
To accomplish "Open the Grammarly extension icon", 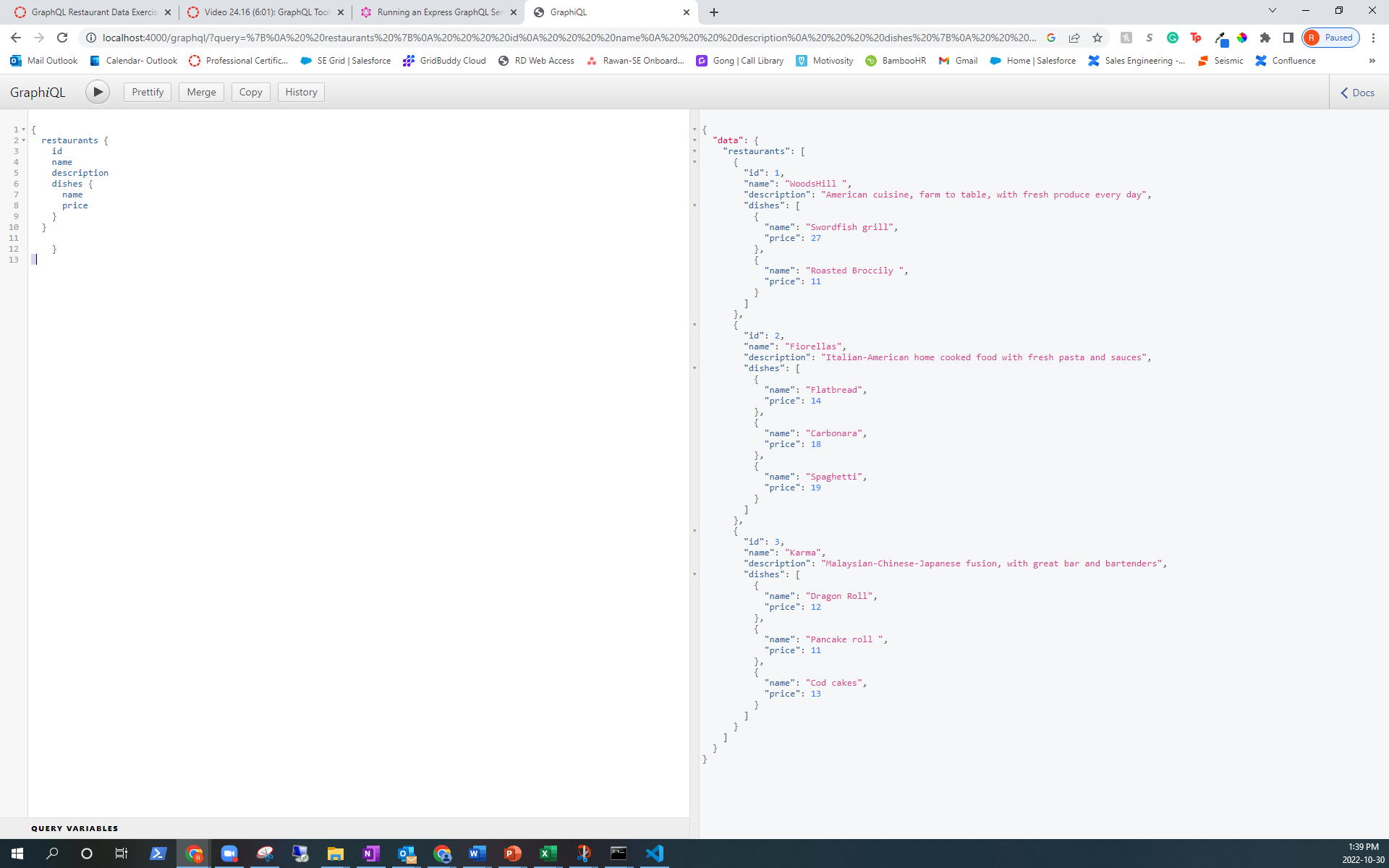I will (x=1173, y=38).
